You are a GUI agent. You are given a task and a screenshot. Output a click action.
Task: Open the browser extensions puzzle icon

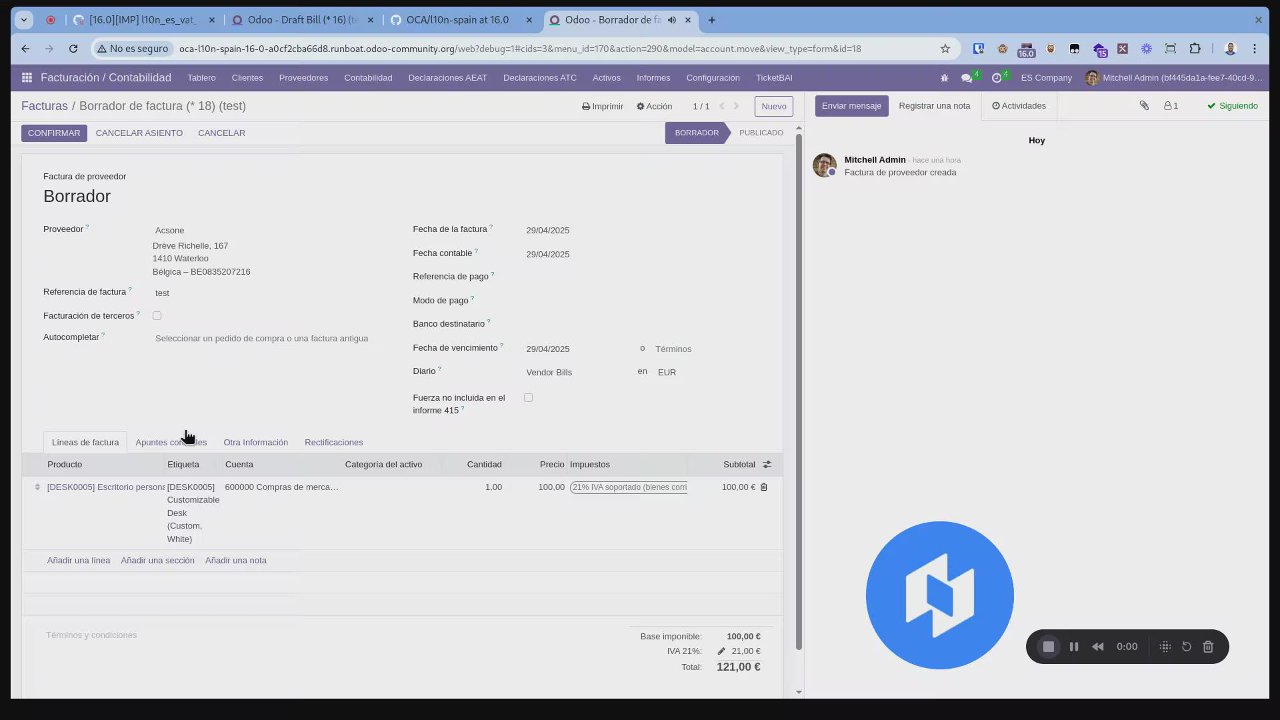pyautogui.click(x=1195, y=48)
